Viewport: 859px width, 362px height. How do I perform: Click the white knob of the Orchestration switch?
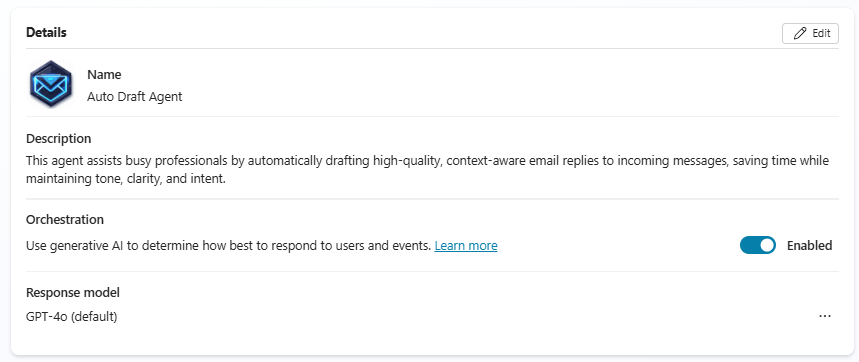point(767,245)
